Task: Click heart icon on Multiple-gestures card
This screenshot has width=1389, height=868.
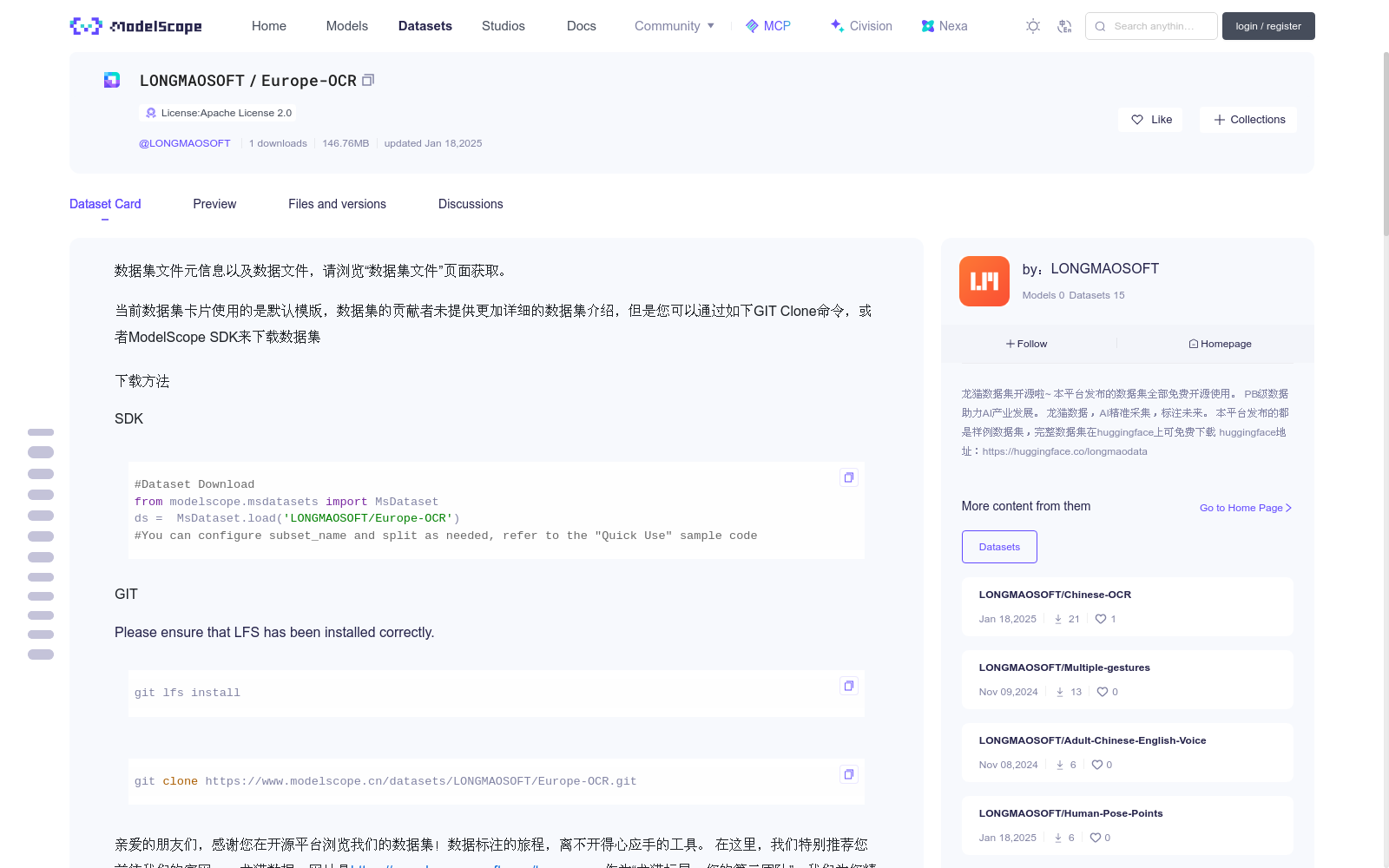Action: point(1103,692)
